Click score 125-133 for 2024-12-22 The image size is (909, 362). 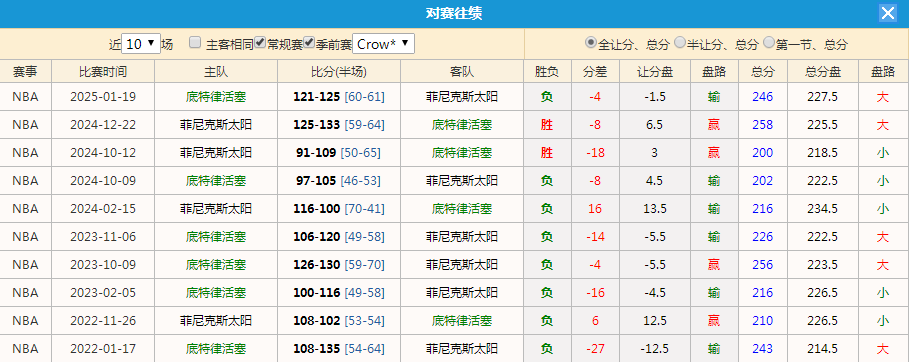point(317,125)
